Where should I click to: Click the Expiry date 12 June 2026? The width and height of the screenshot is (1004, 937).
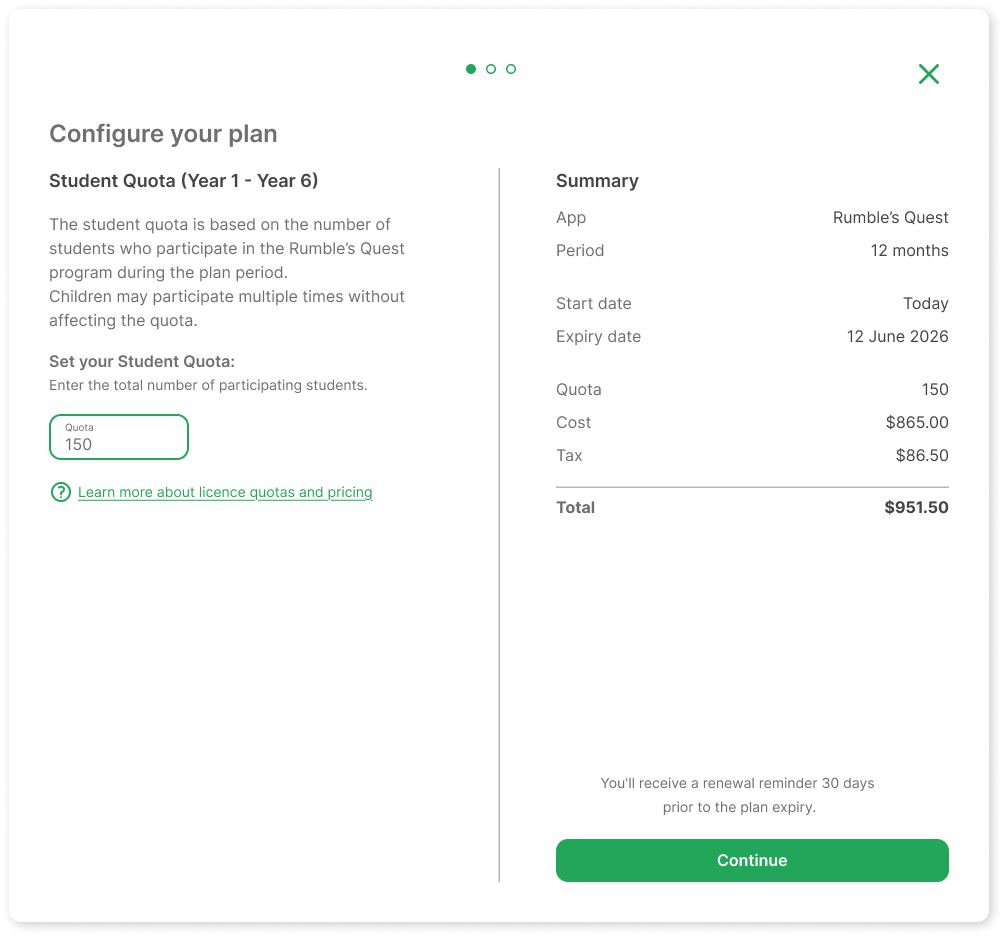click(x=897, y=336)
